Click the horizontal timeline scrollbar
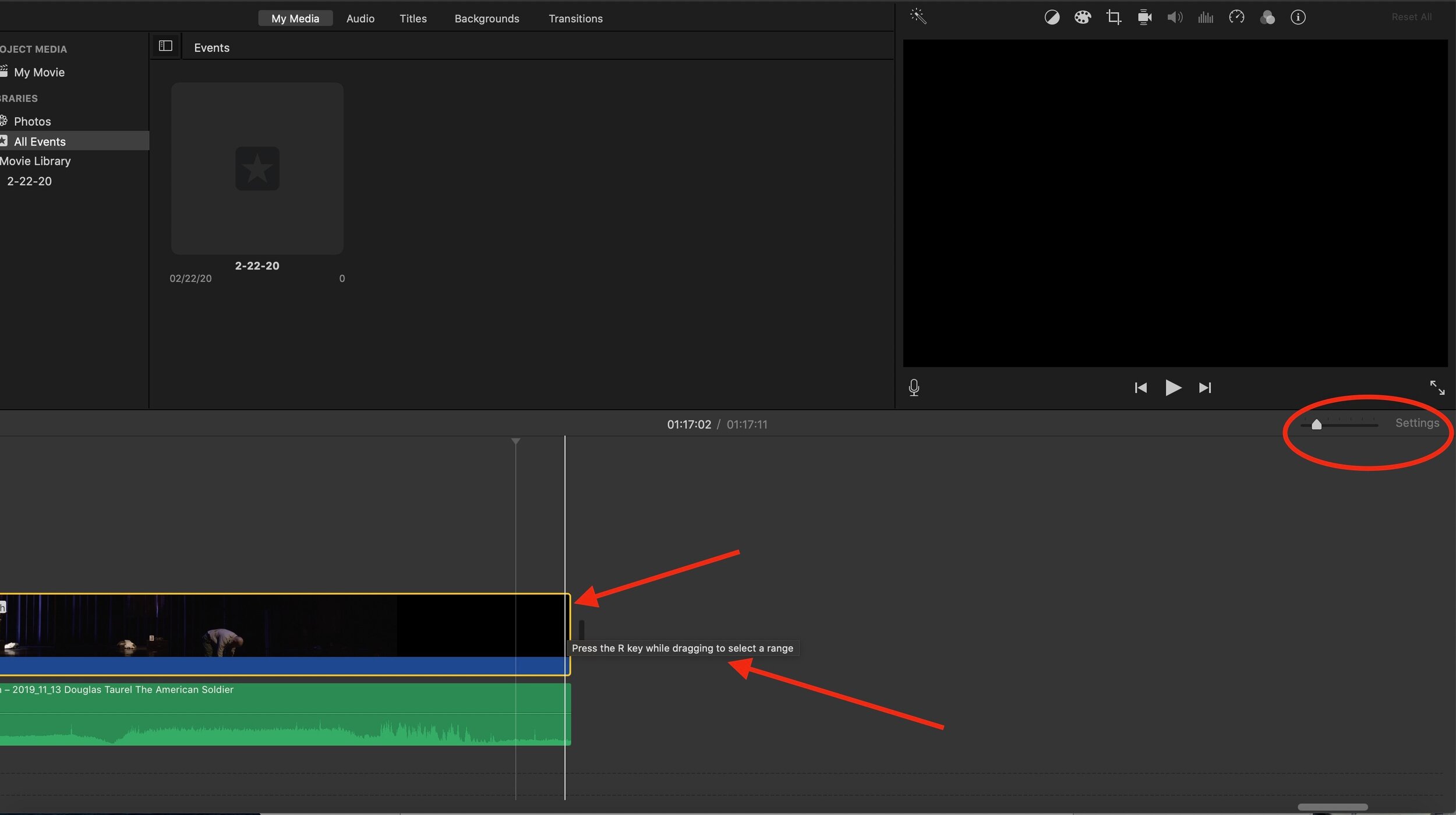 tap(1333, 807)
